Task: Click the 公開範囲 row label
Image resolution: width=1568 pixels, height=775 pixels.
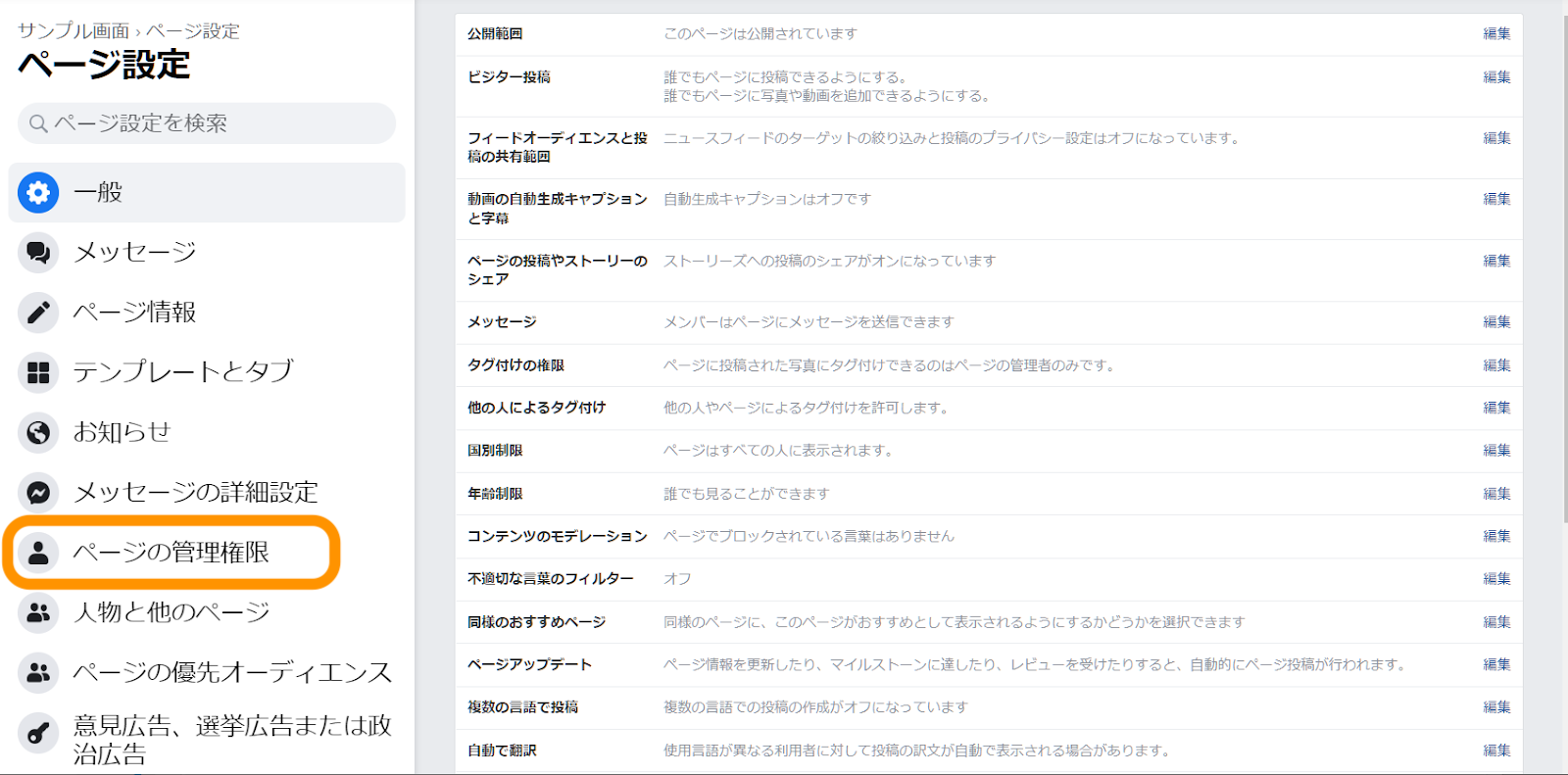Action: click(x=495, y=33)
